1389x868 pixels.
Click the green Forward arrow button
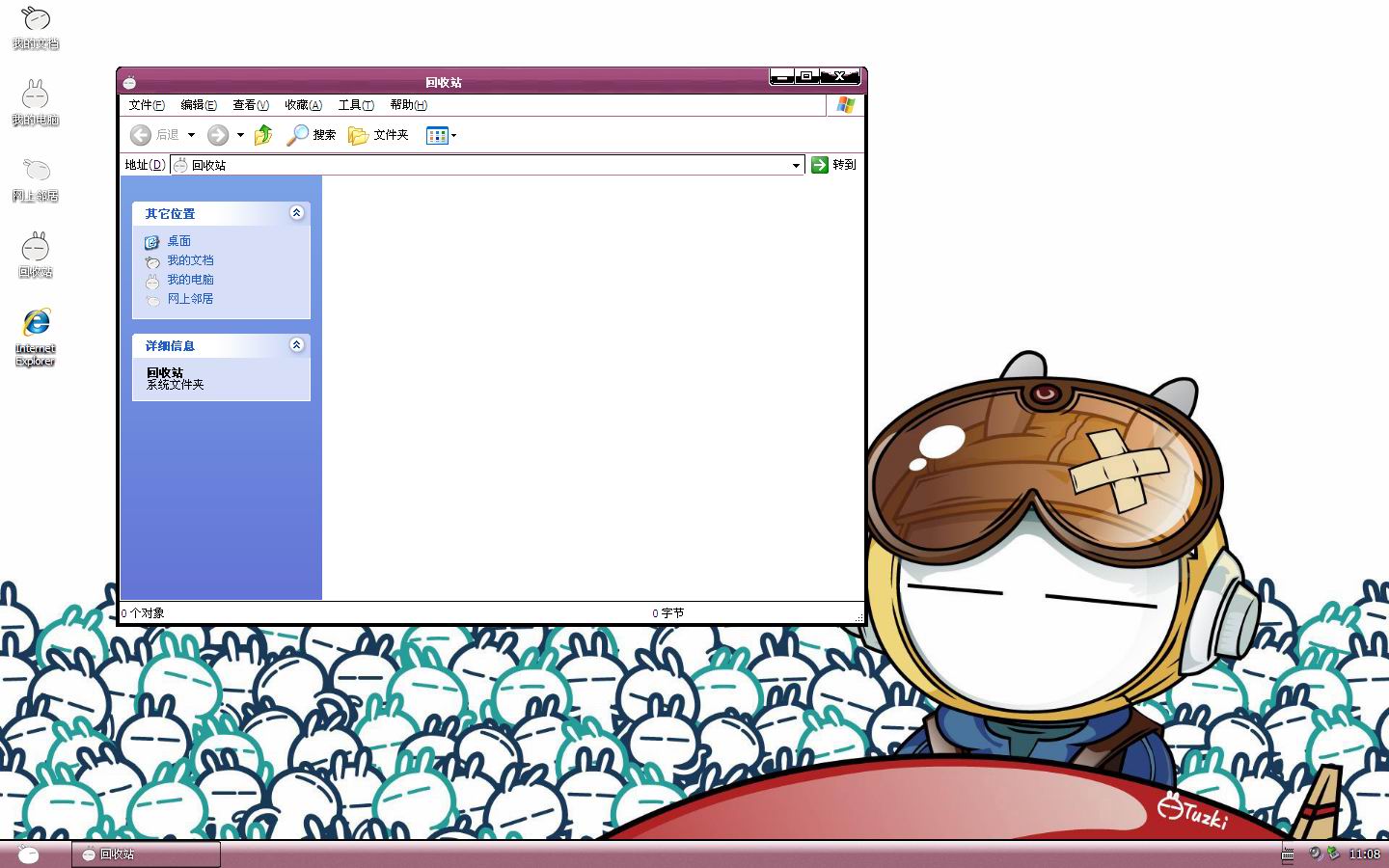(x=218, y=135)
